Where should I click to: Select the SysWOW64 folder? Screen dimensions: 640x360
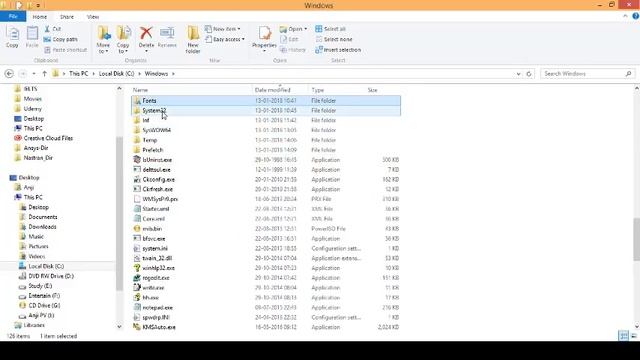tap(266, 130)
